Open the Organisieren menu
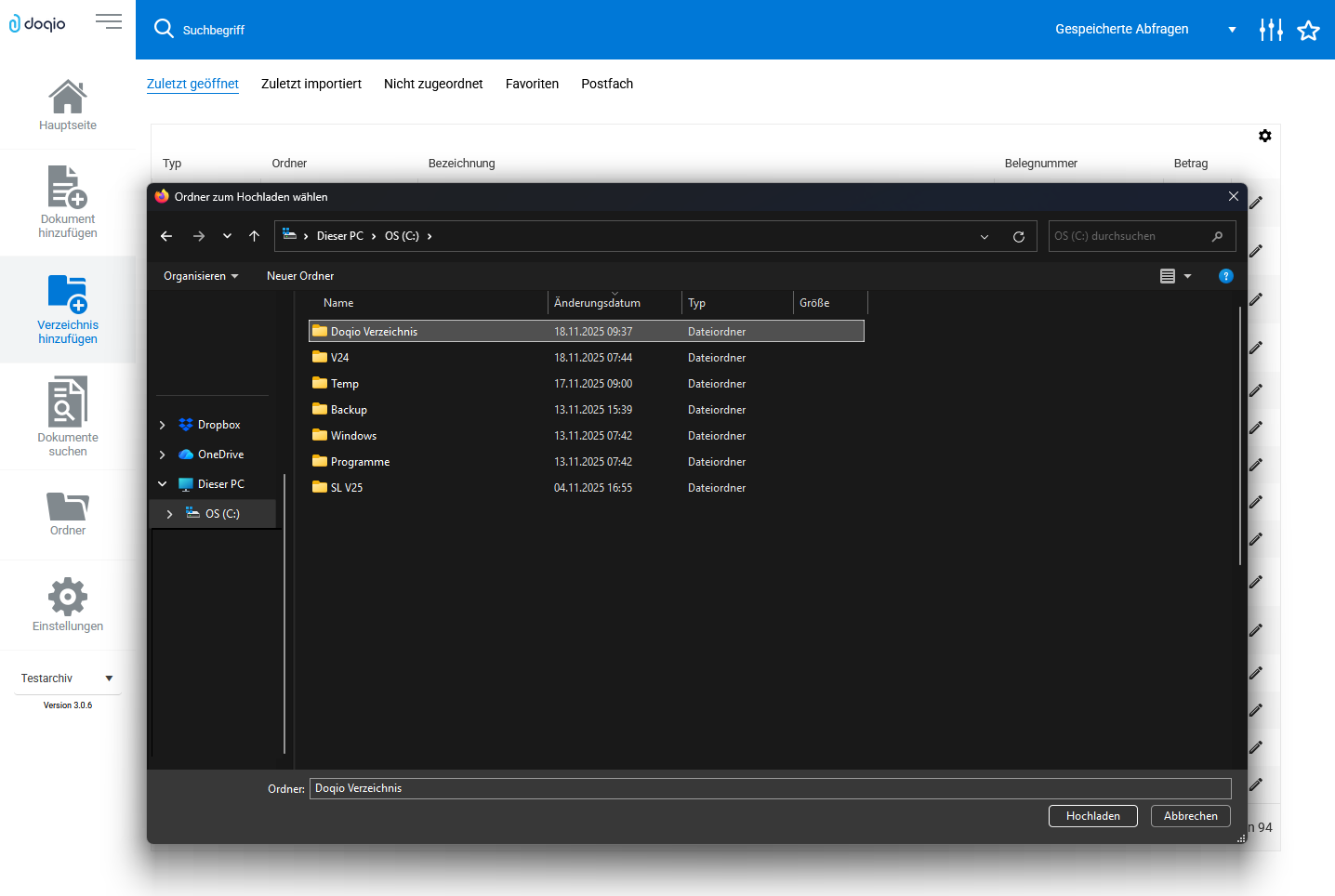The width and height of the screenshot is (1335, 896). coord(201,276)
